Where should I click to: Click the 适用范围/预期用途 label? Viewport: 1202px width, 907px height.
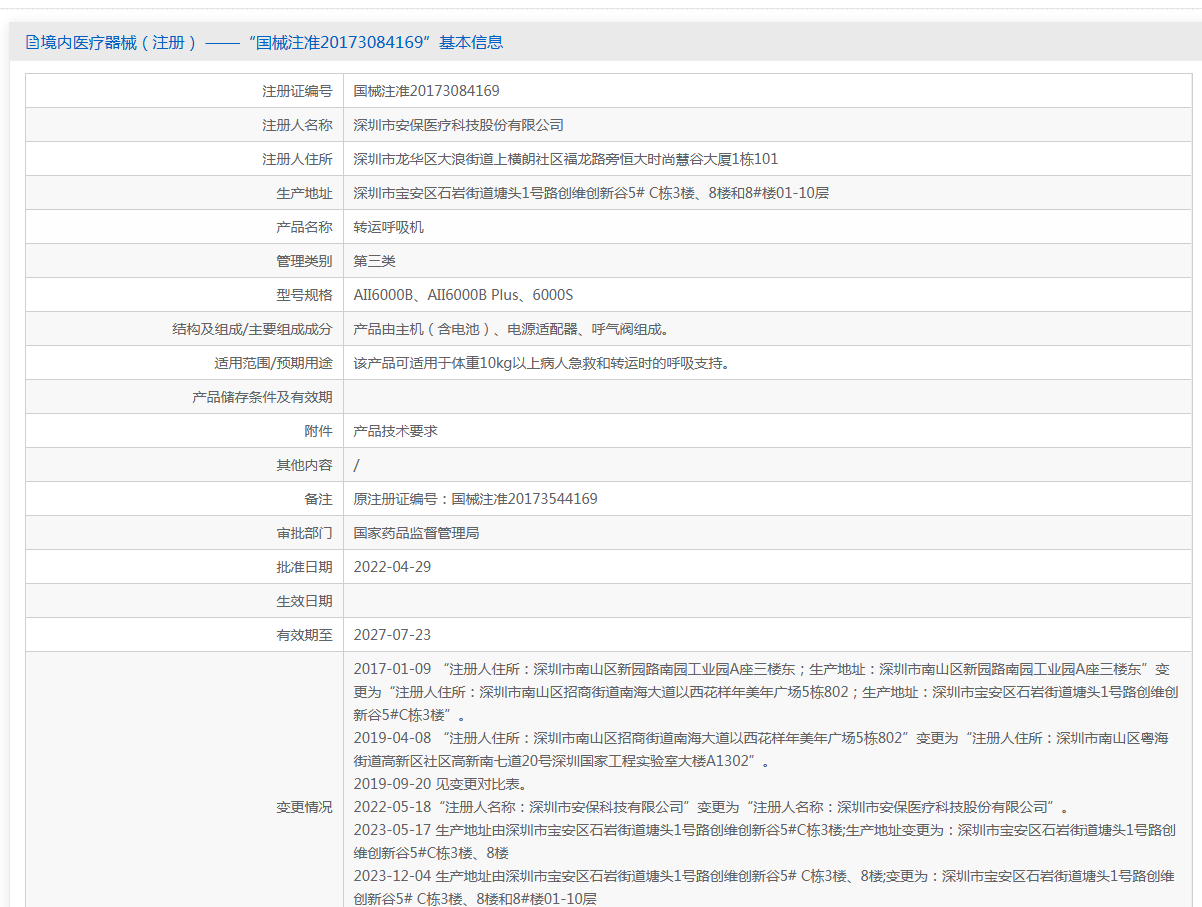coord(273,363)
